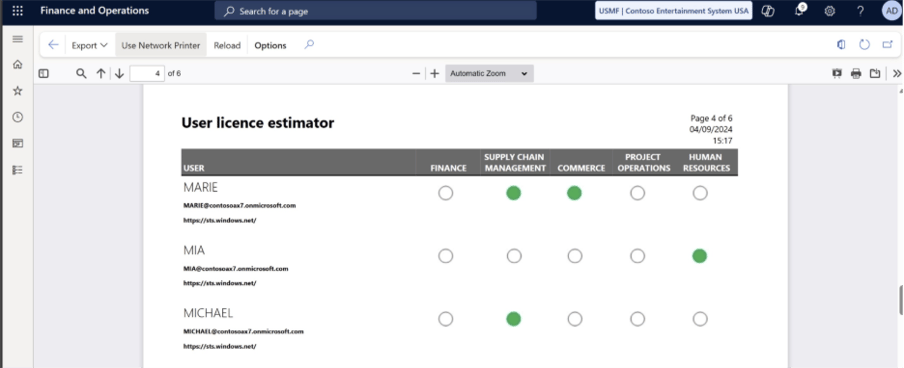Image resolution: width=904 pixels, height=368 pixels.
Task: Open Favorites star icon in sidebar
Action: click(18, 91)
